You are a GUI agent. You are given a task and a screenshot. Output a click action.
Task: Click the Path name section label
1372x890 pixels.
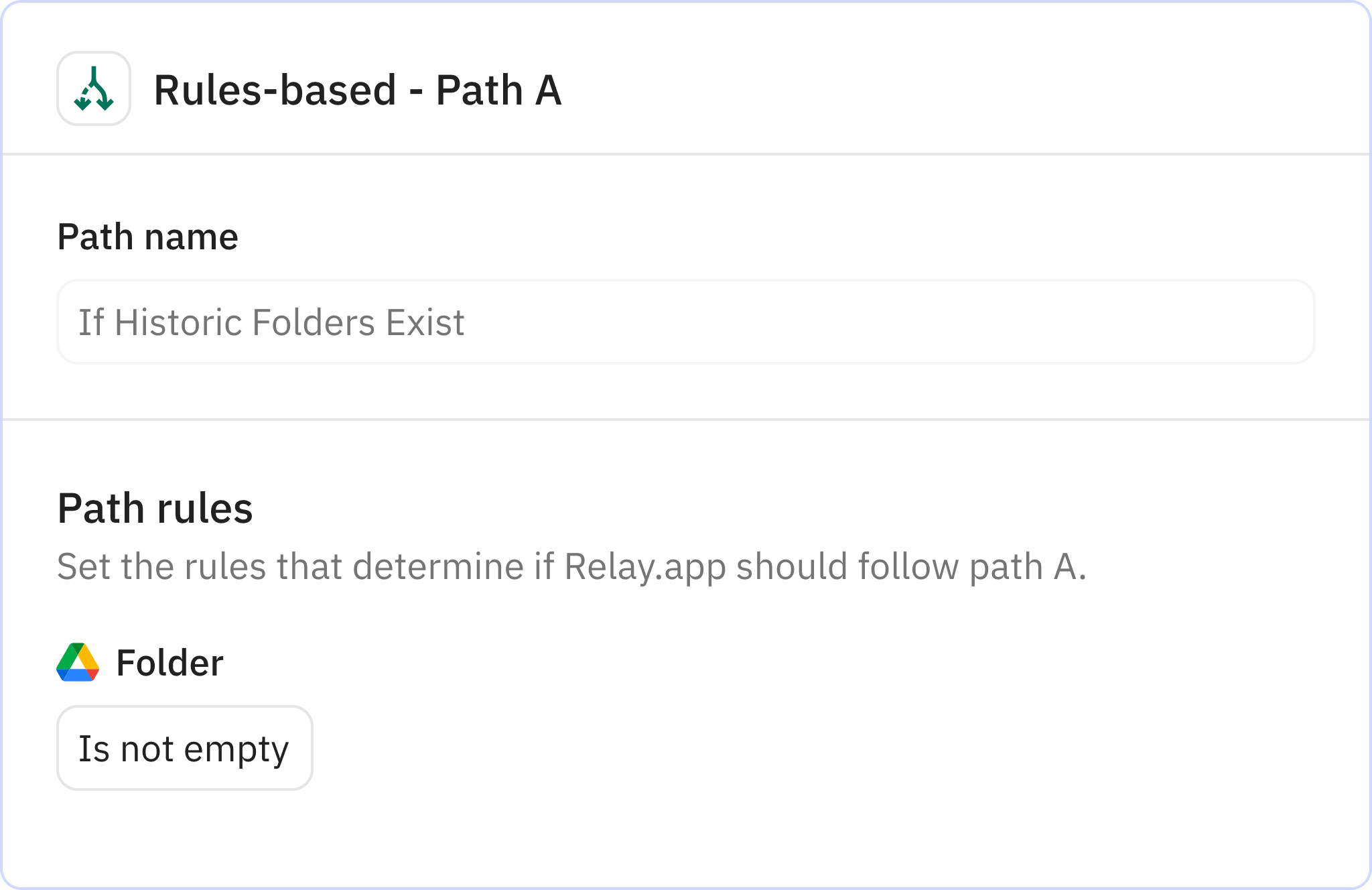147,236
